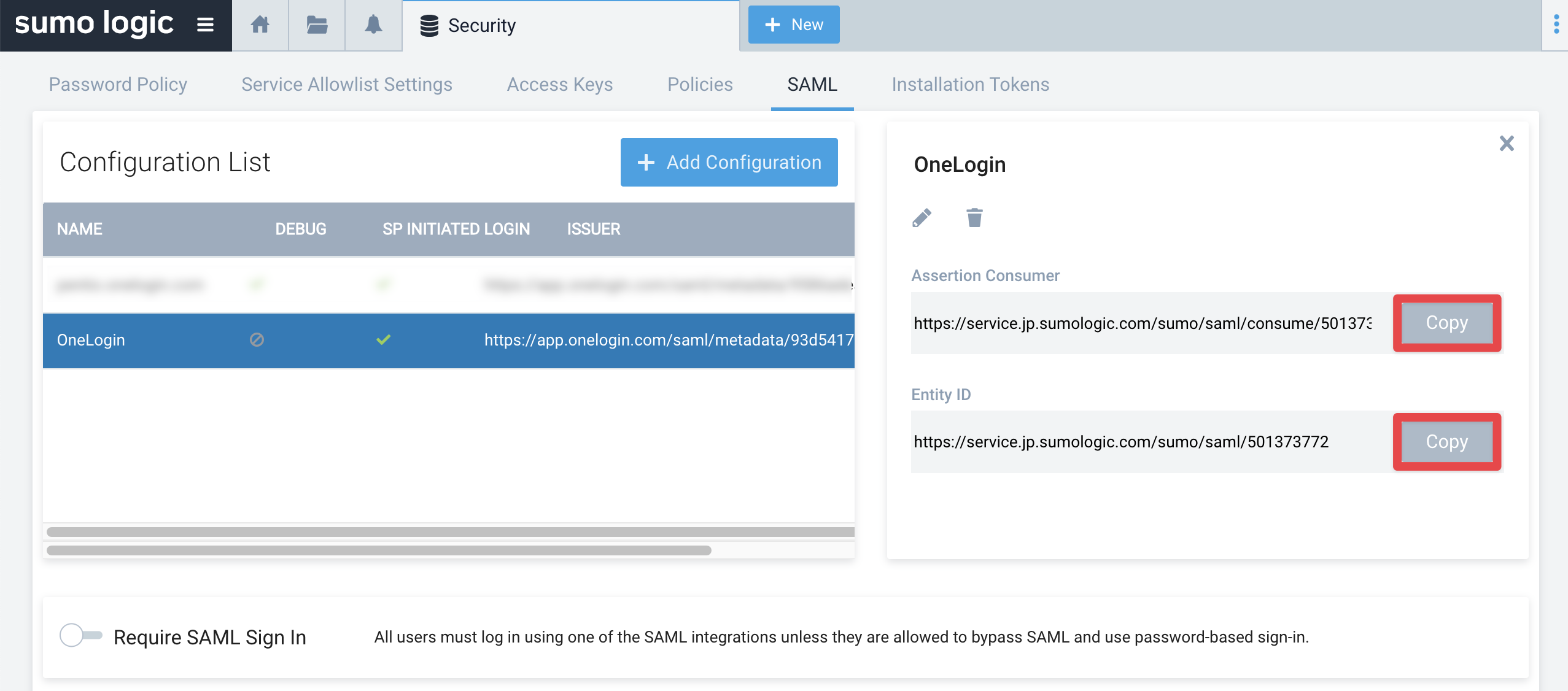Select the blurred first configuration row
The image size is (1568, 691).
(x=449, y=285)
